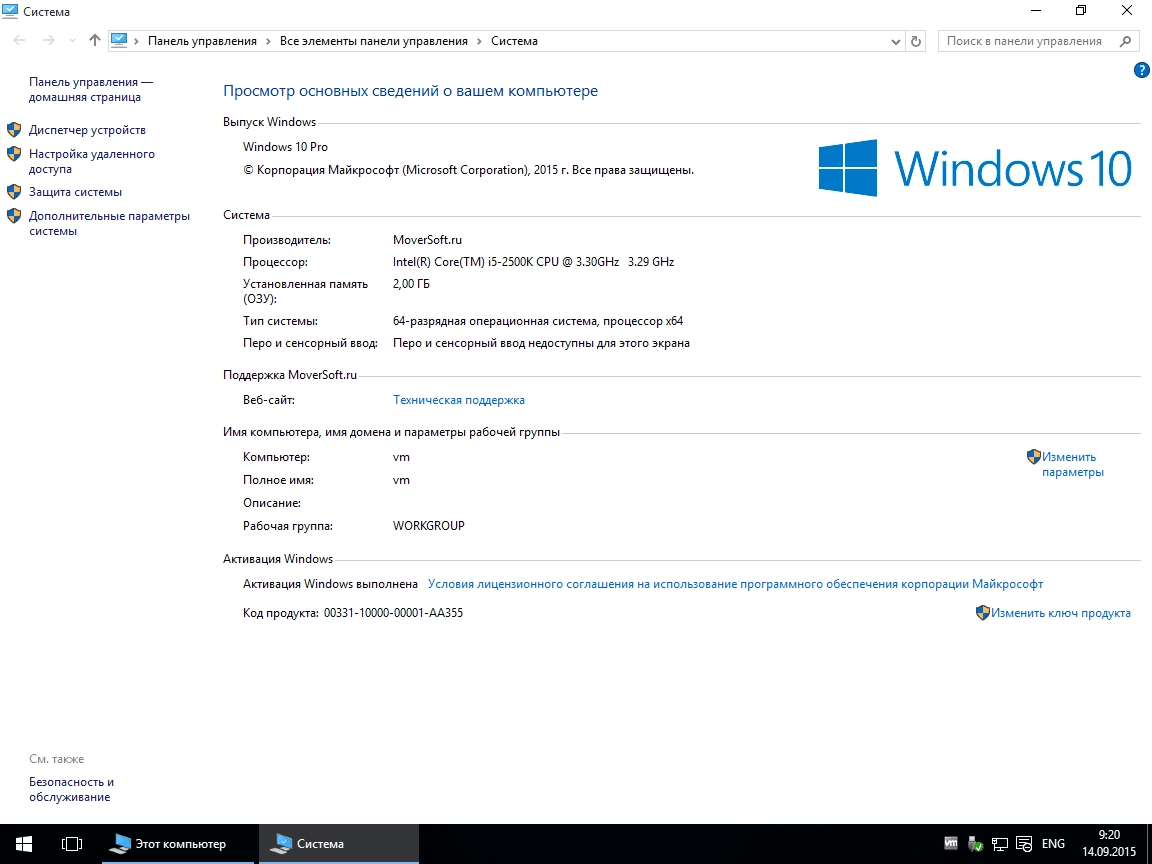The height and width of the screenshot is (864, 1152).
Task: Click shield icon beside Изменить ключ продукта
Action: coord(983,613)
